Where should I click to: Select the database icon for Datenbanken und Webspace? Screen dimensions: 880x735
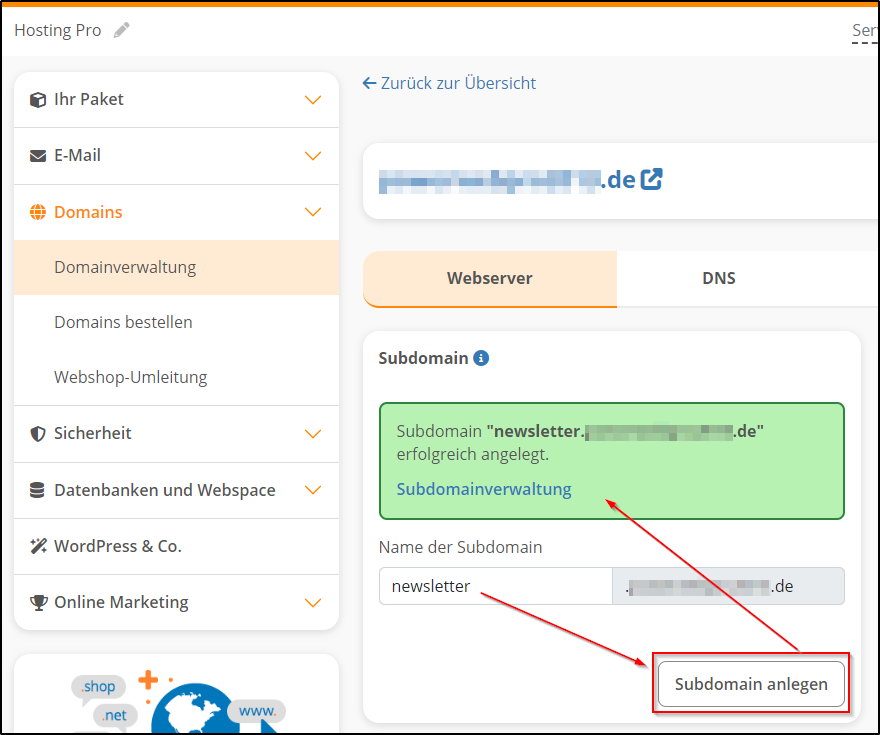38,490
